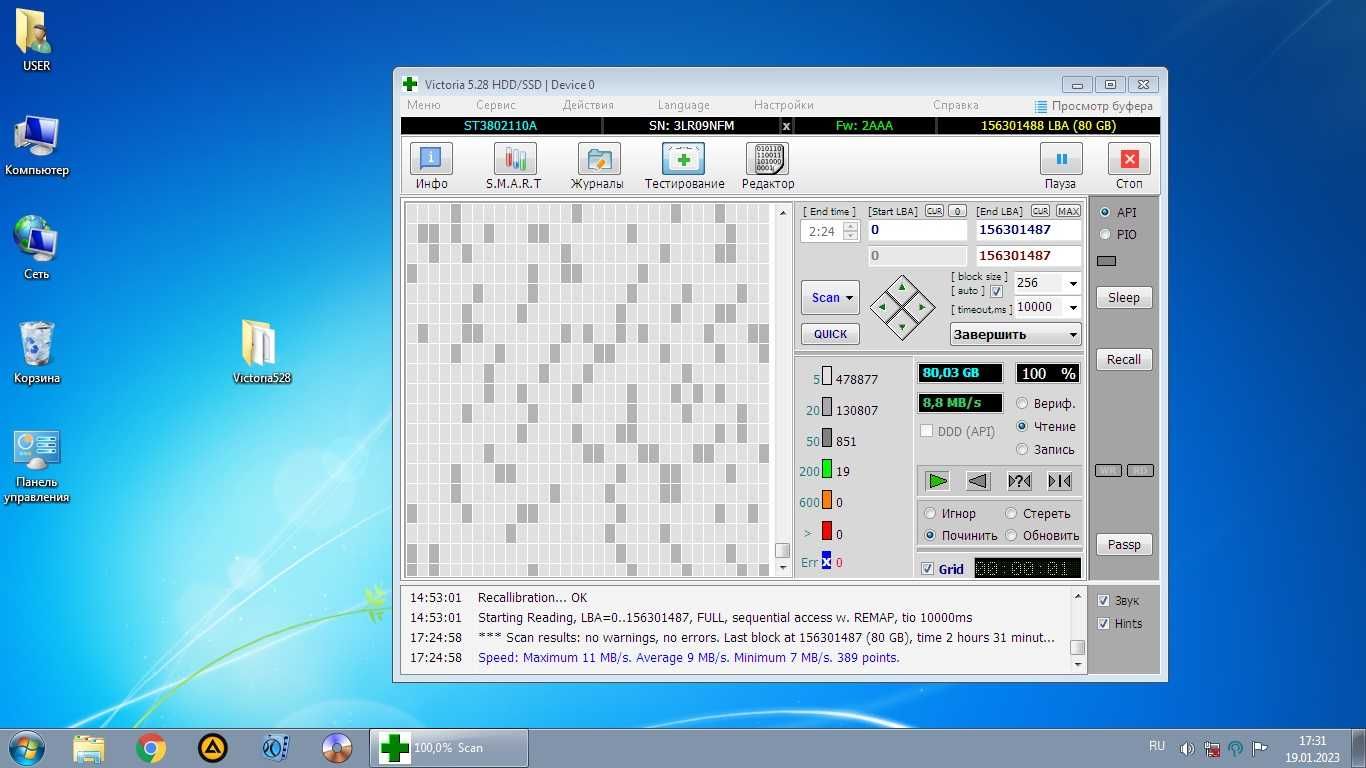The width and height of the screenshot is (1366, 768).
Task: Open the Журналы logs panel
Action: point(598,166)
